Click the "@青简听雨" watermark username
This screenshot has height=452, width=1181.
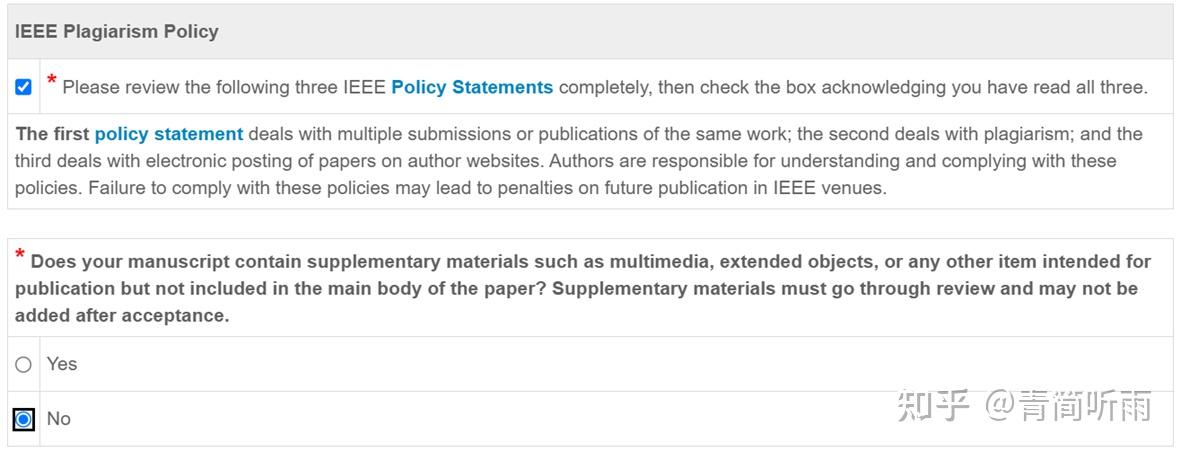coord(1068,406)
